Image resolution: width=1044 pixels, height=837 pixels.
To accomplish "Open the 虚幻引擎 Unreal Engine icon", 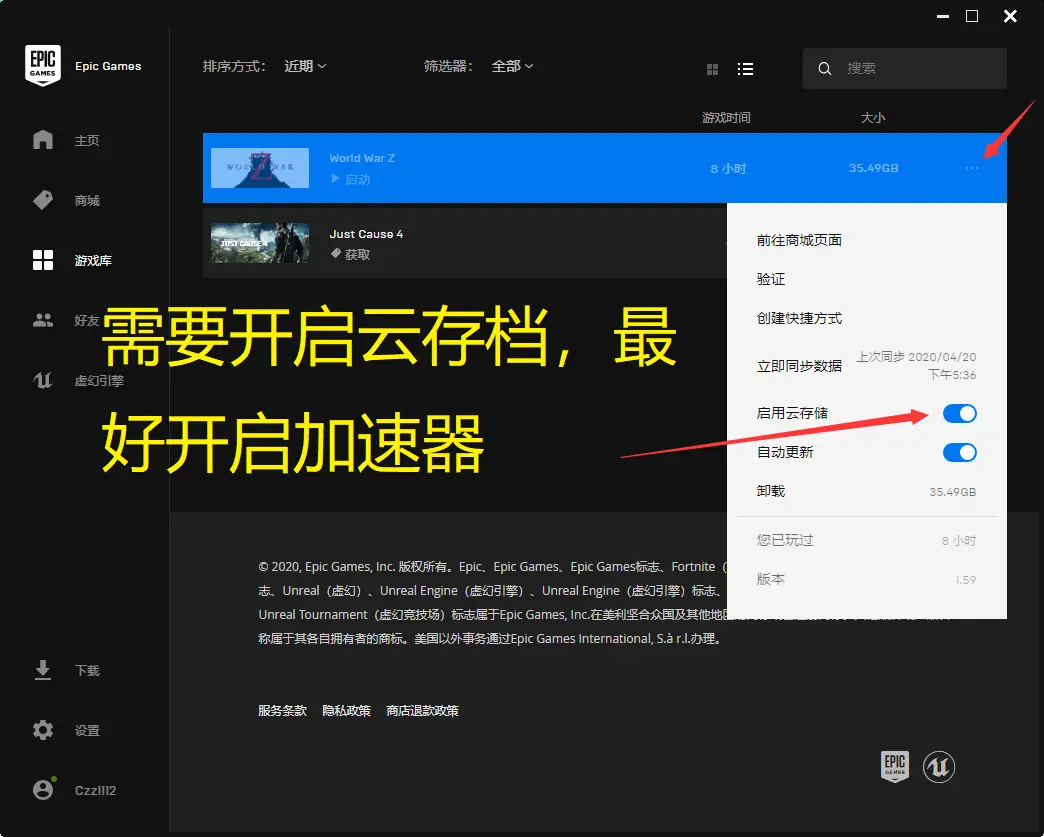I will [43, 380].
